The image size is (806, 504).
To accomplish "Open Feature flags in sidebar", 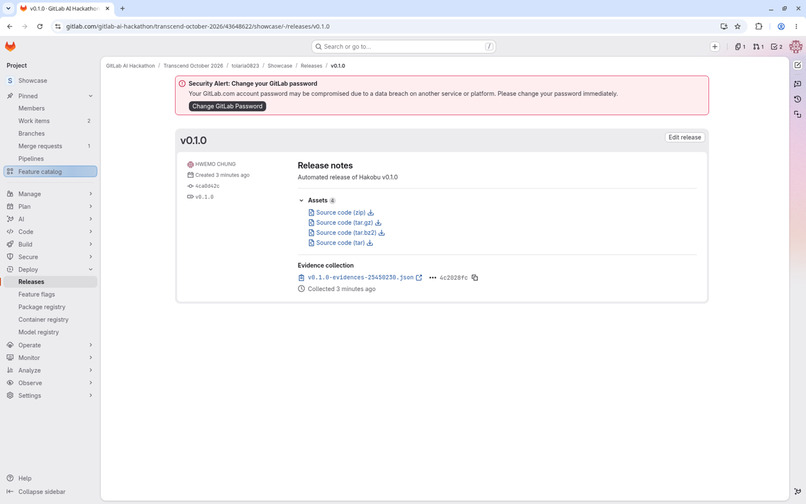I will pos(50,294).
